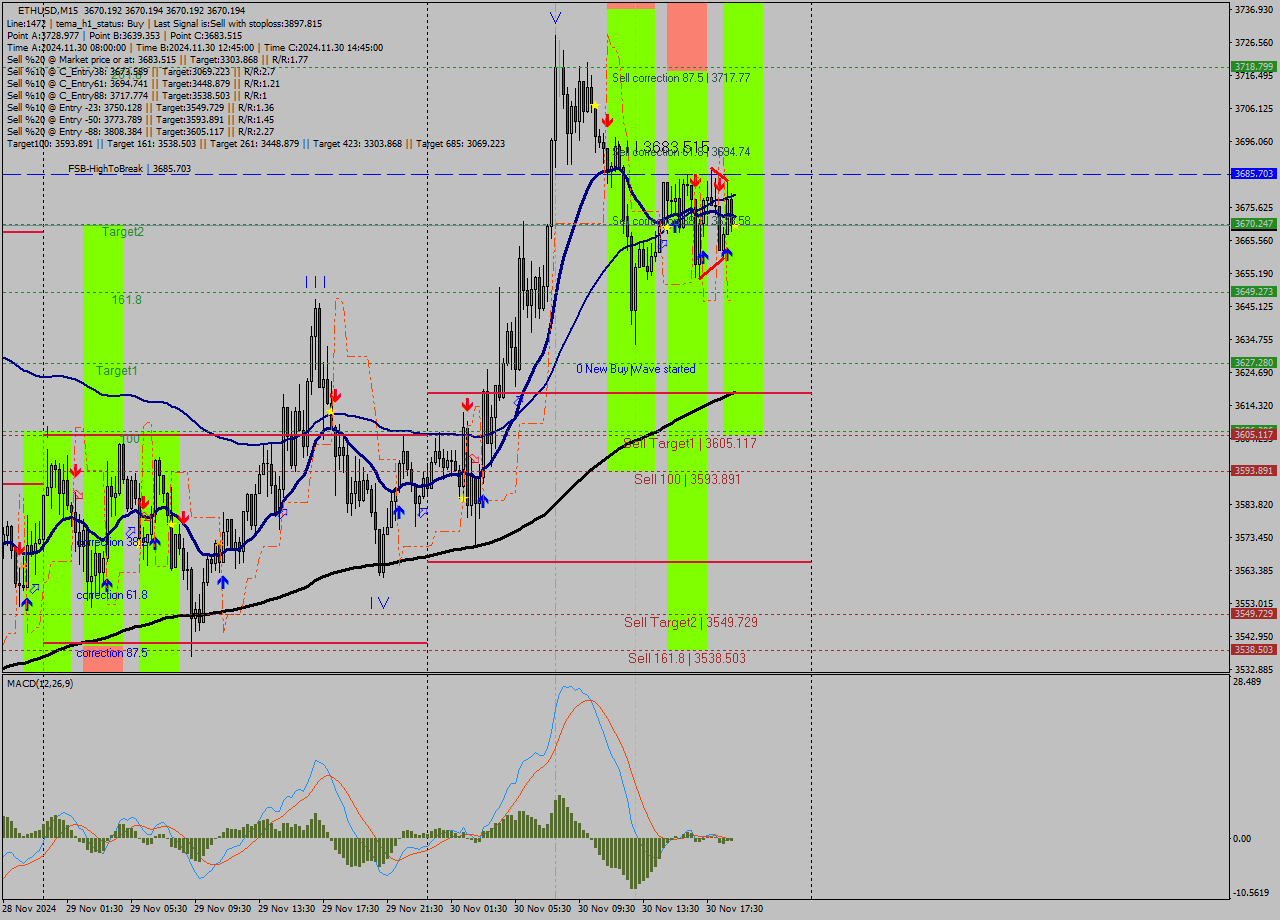Click the '29 Nov 09:30' time axis label
The image size is (1280, 920).
pos(222,909)
